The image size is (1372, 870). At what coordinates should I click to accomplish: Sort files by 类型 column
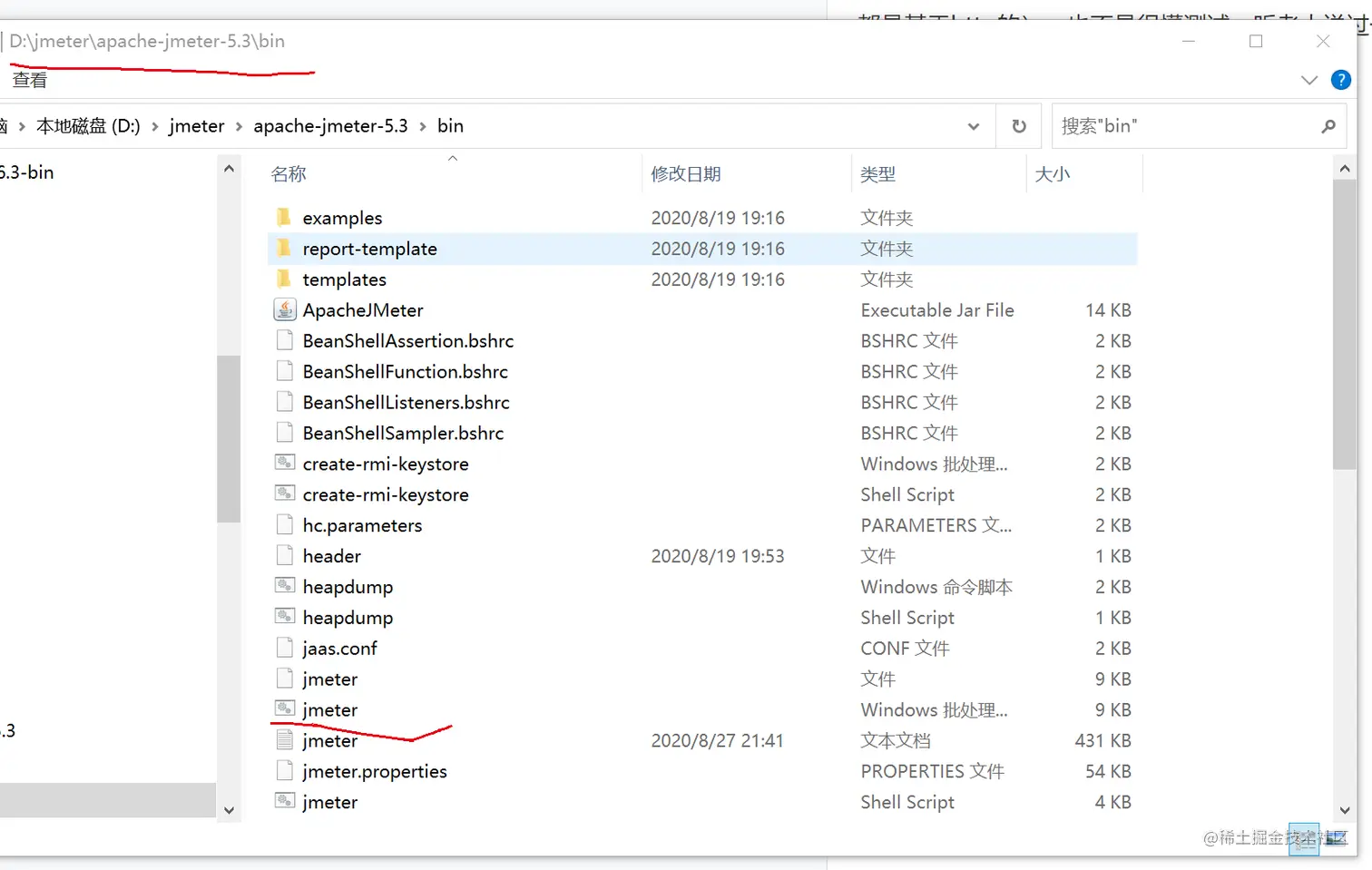coord(877,174)
